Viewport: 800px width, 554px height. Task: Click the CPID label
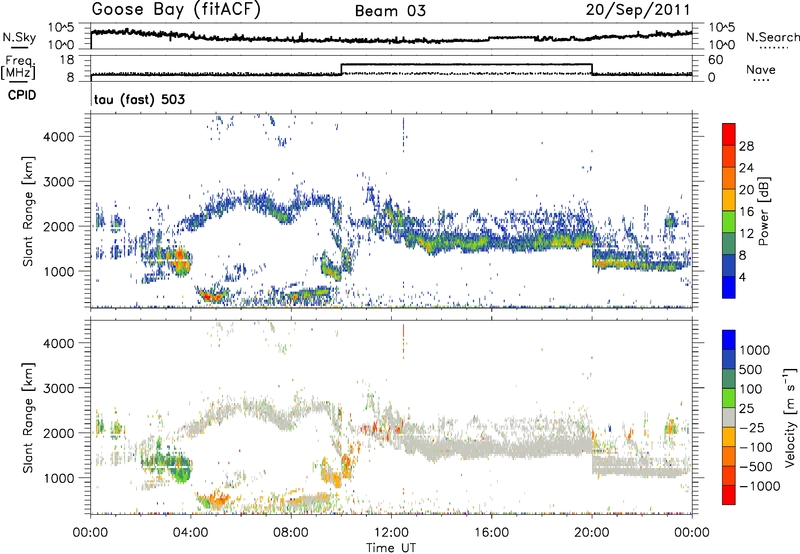22,95
